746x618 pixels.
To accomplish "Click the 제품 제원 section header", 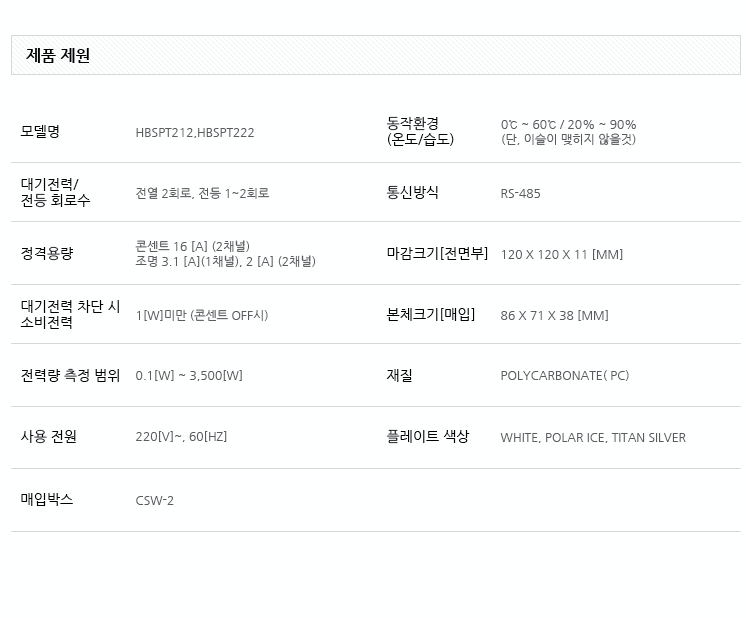I will pyautogui.click(x=58, y=56).
